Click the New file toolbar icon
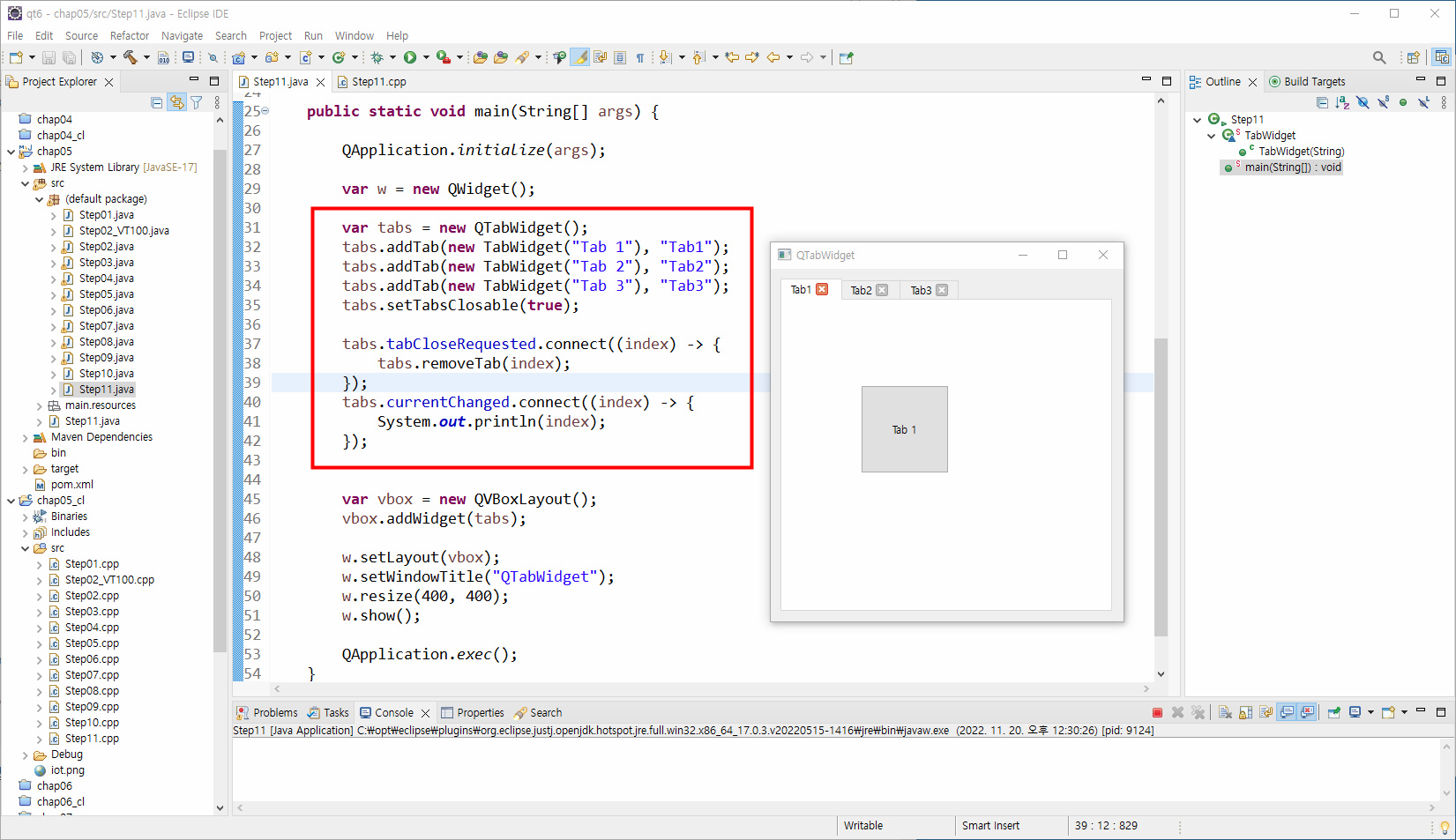This screenshot has height=840, width=1456. coord(15,57)
